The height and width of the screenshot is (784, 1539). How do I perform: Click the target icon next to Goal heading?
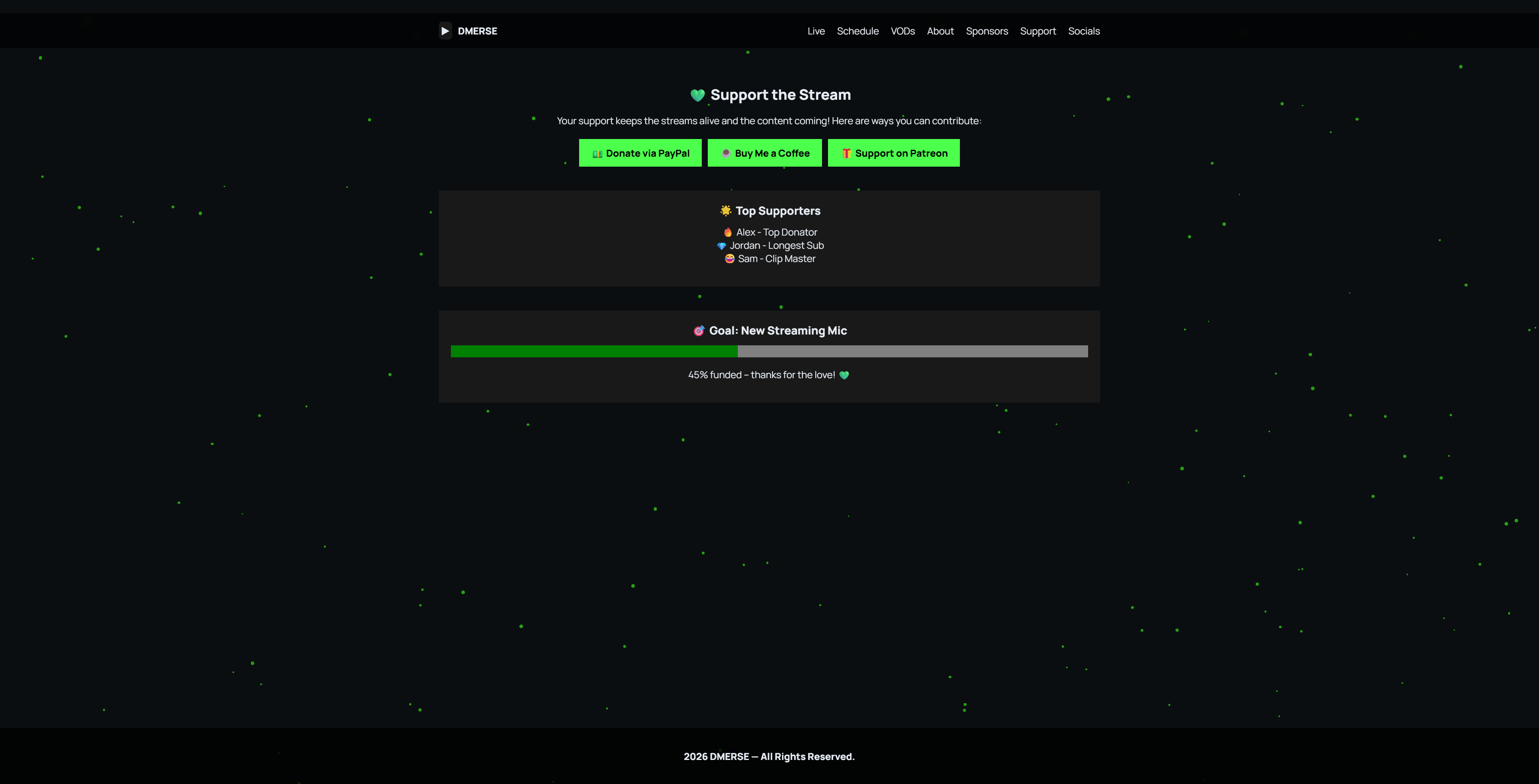point(699,330)
